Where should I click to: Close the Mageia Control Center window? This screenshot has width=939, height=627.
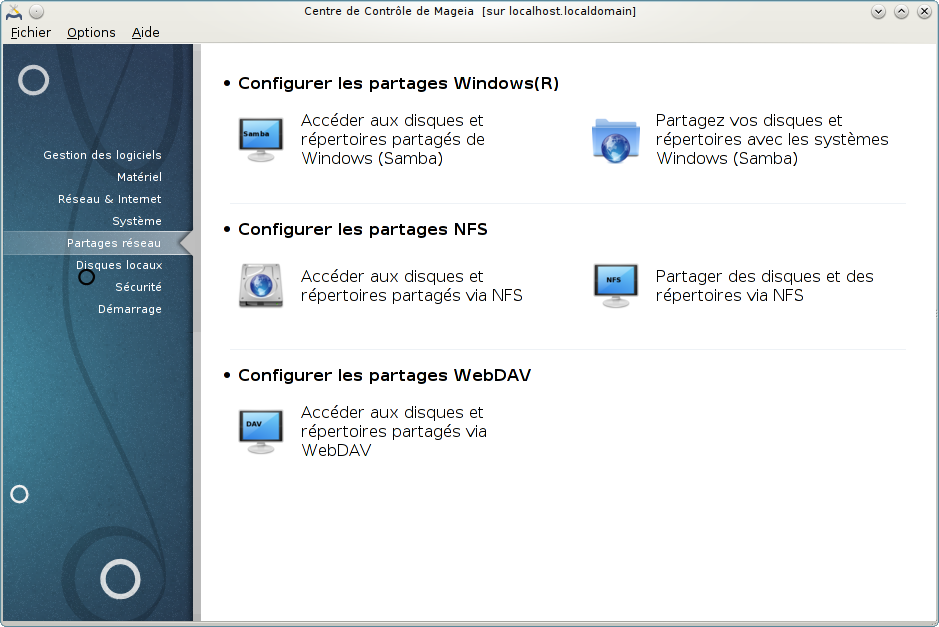coord(924,11)
